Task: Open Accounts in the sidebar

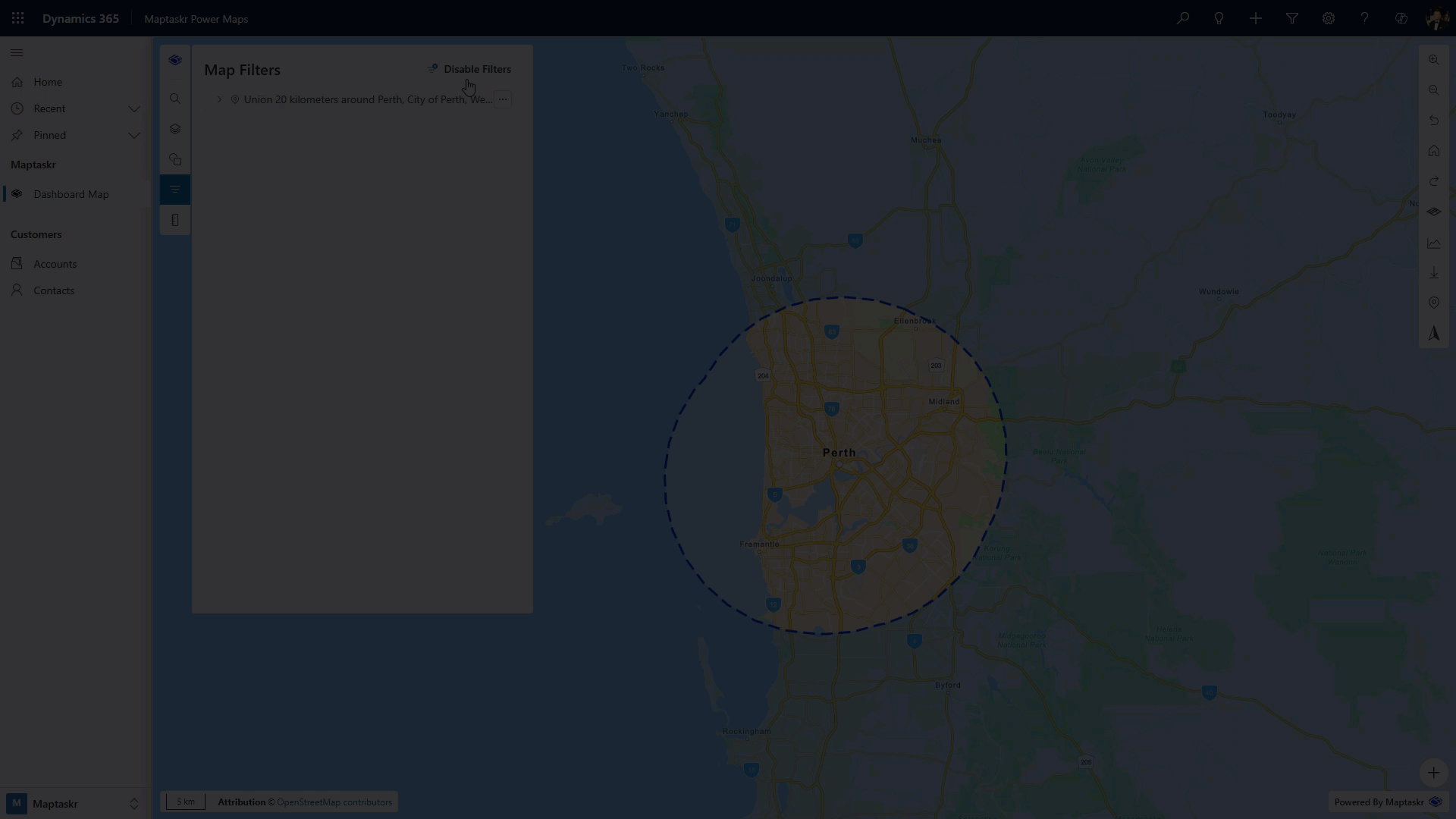Action: click(55, 264)
